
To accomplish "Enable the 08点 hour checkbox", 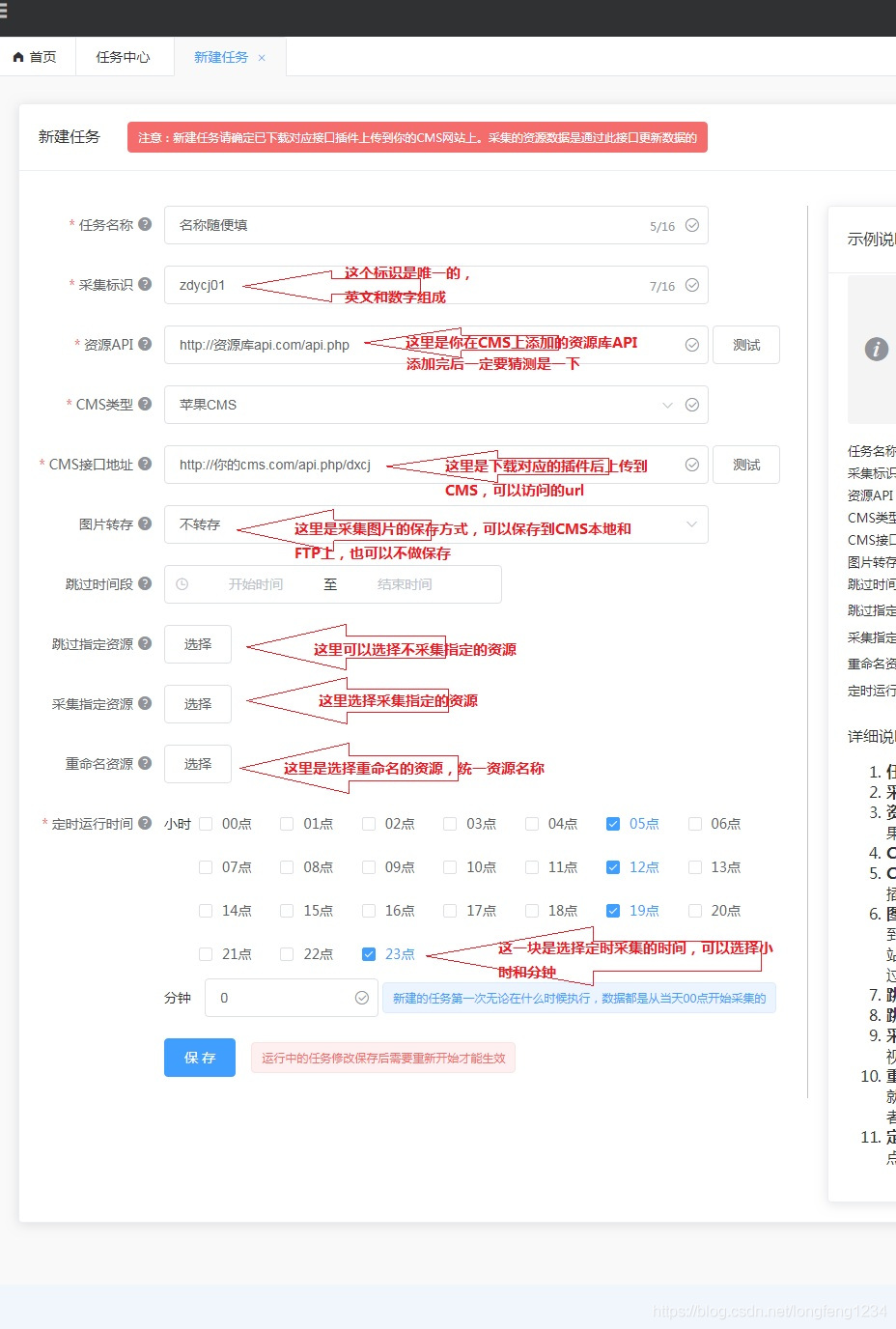I will coord(287,867).
